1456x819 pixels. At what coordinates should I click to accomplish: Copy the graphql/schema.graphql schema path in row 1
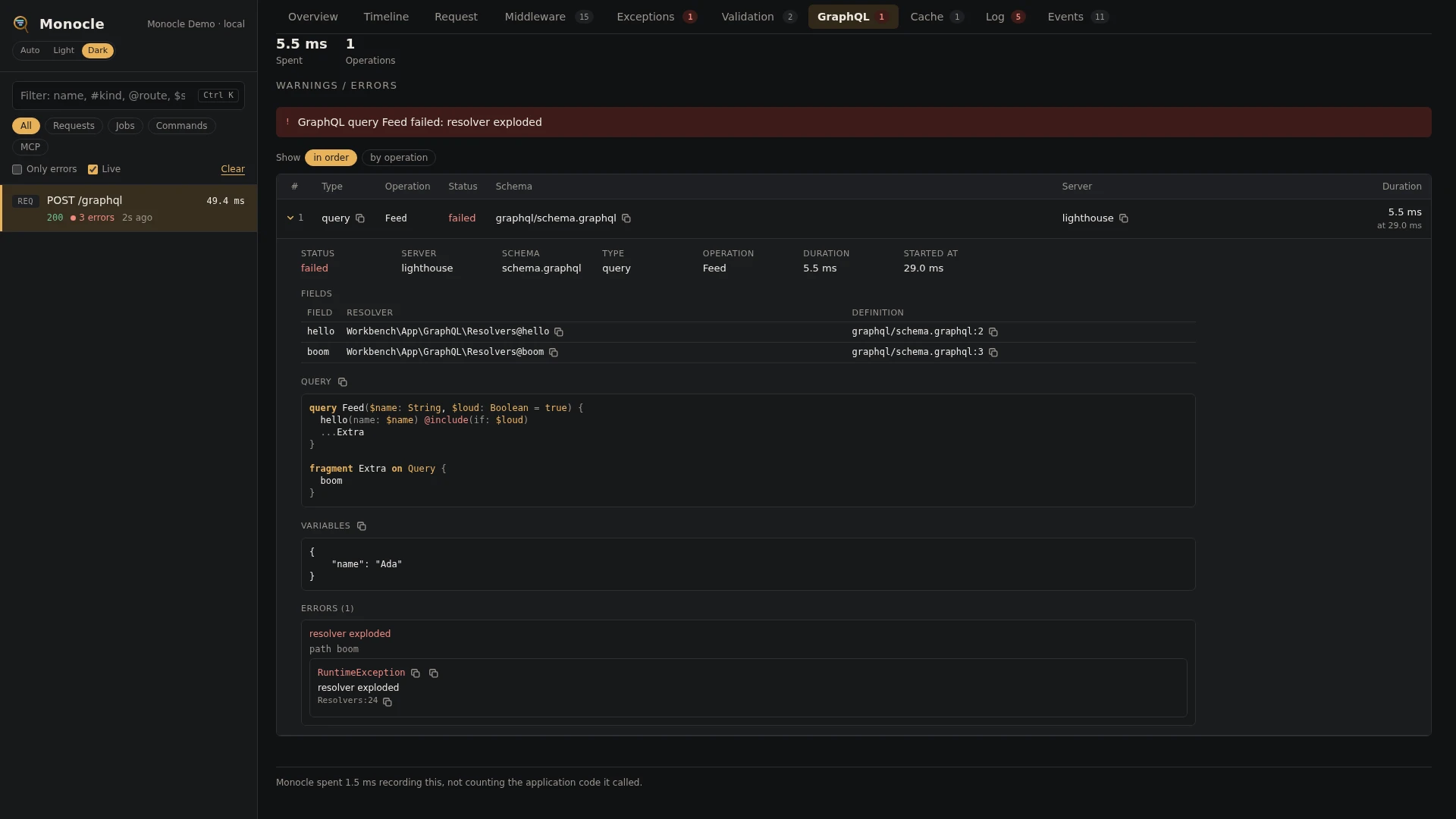pyautogui.click(x=626, y=218)
